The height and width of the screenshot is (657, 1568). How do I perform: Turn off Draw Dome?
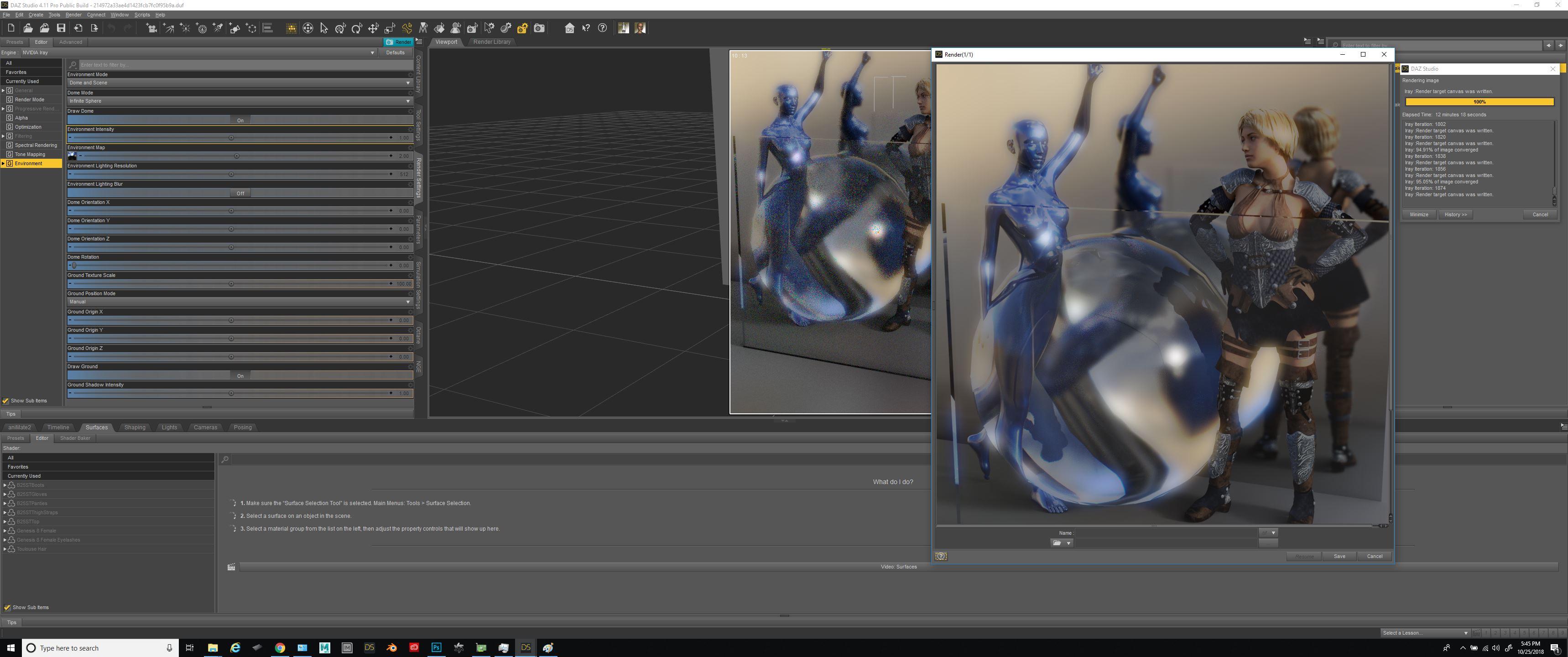[240, 120]
